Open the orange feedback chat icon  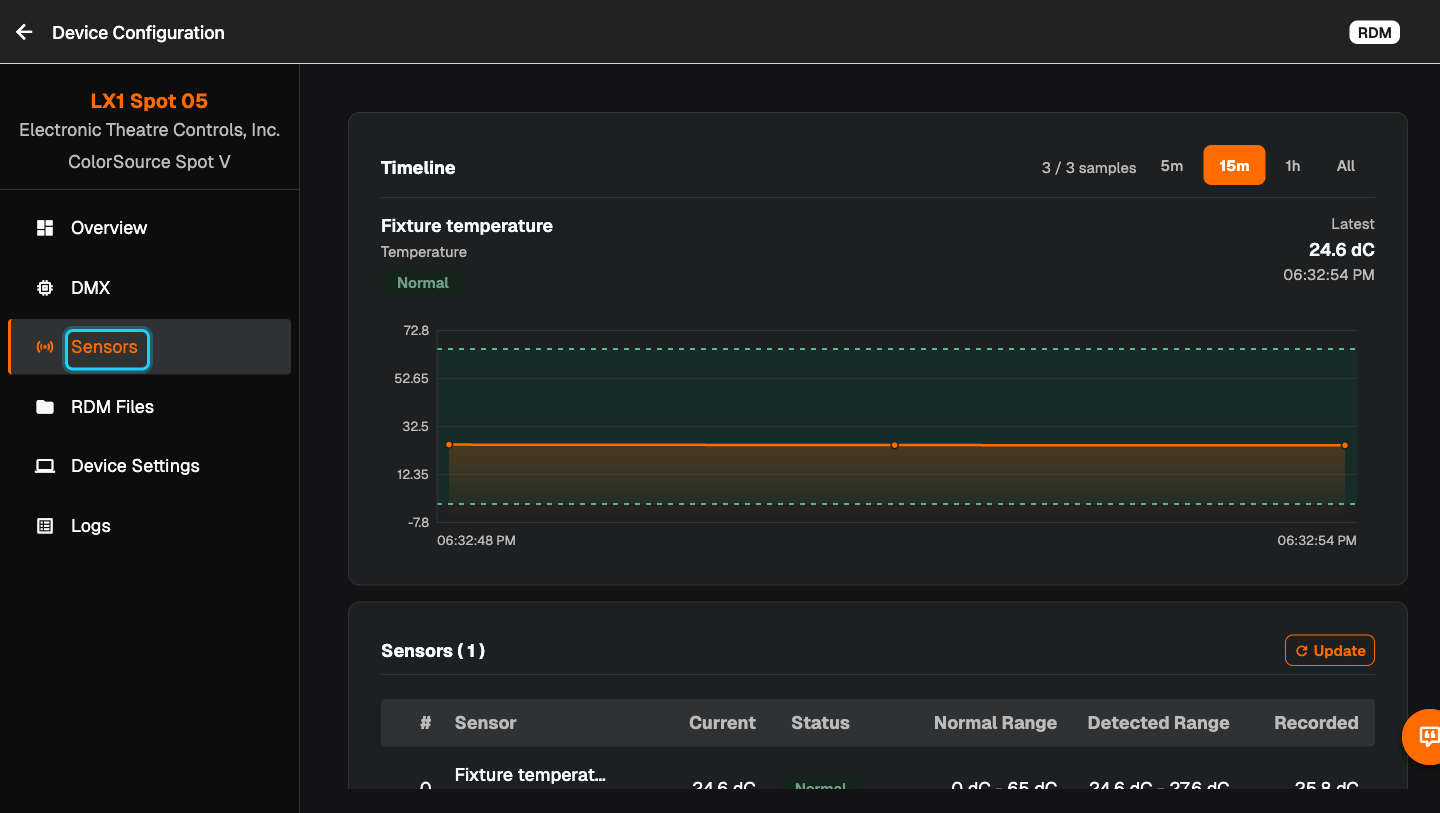point(1428,737)
